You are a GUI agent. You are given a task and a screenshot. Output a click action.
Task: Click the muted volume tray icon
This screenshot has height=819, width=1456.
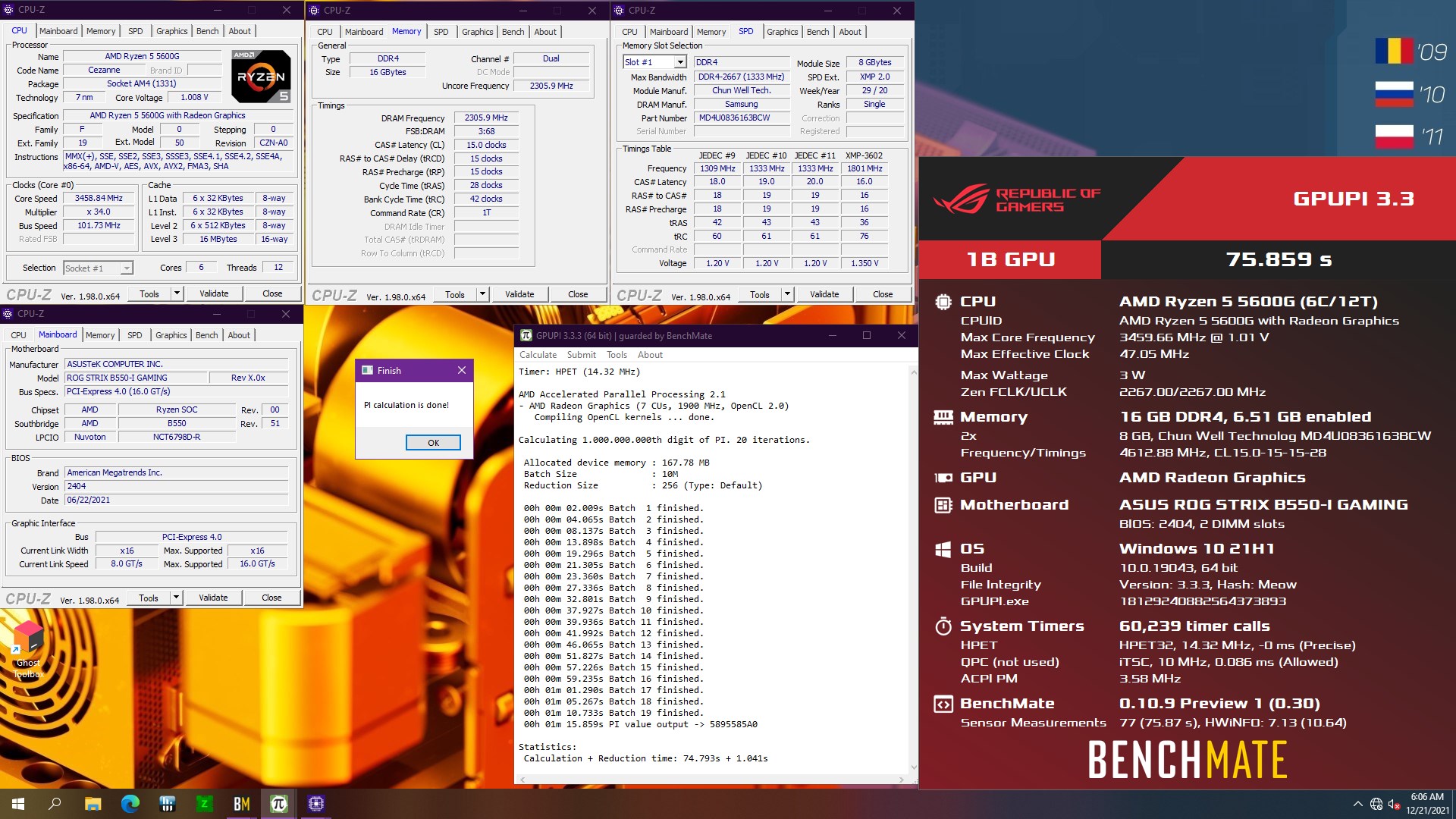[x=1394, y=804]
